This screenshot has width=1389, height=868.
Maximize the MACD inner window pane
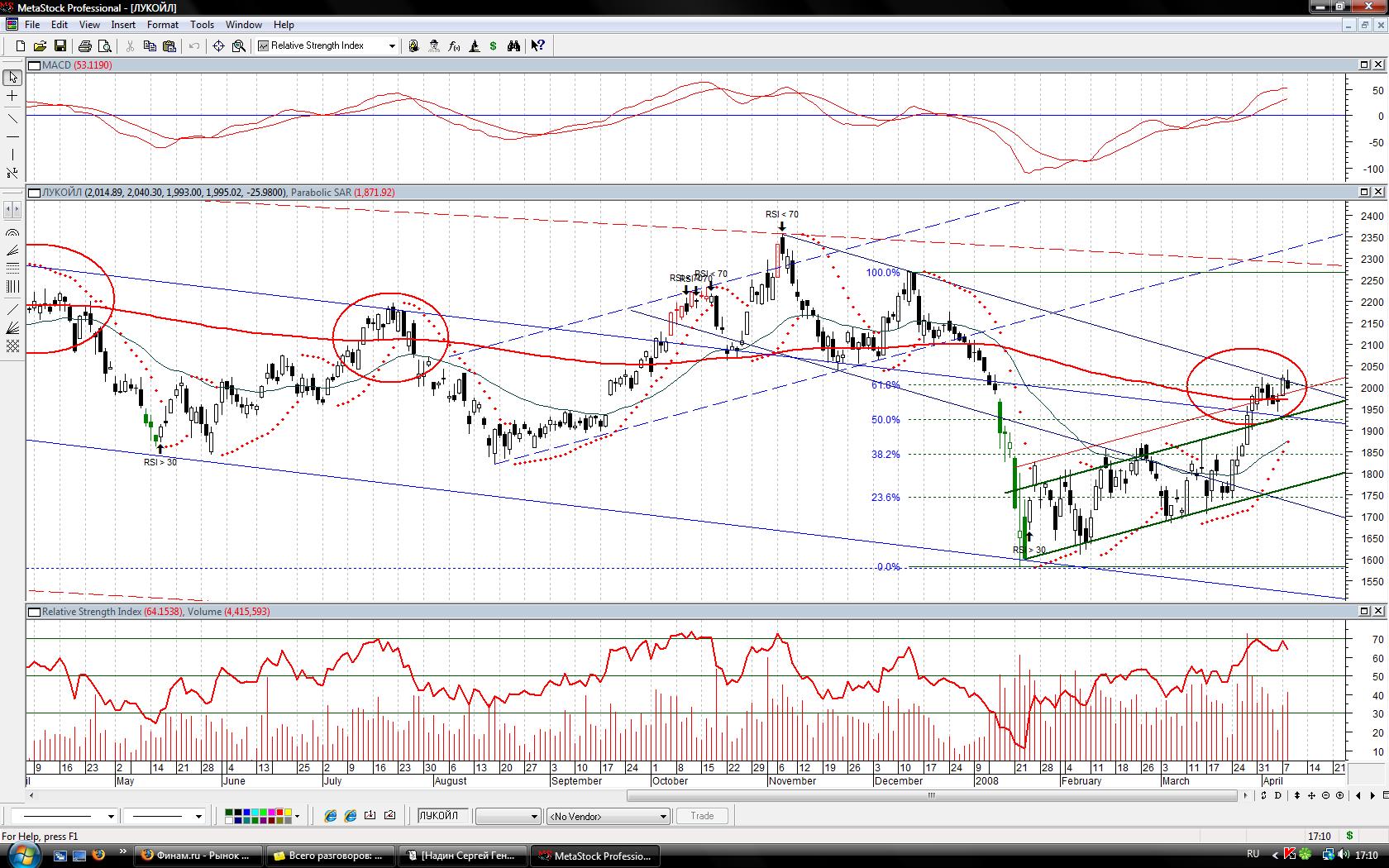click(x=1364, y=64)
